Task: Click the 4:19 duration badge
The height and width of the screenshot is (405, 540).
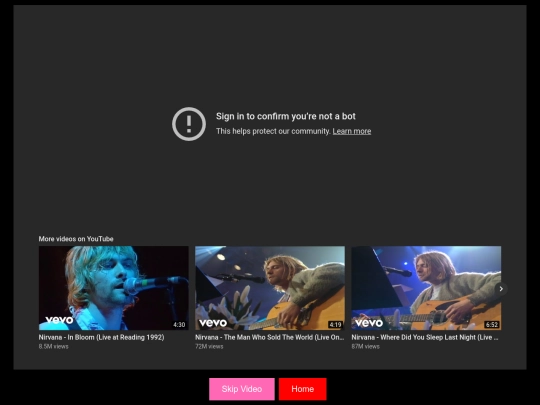Action: point(335,324)
